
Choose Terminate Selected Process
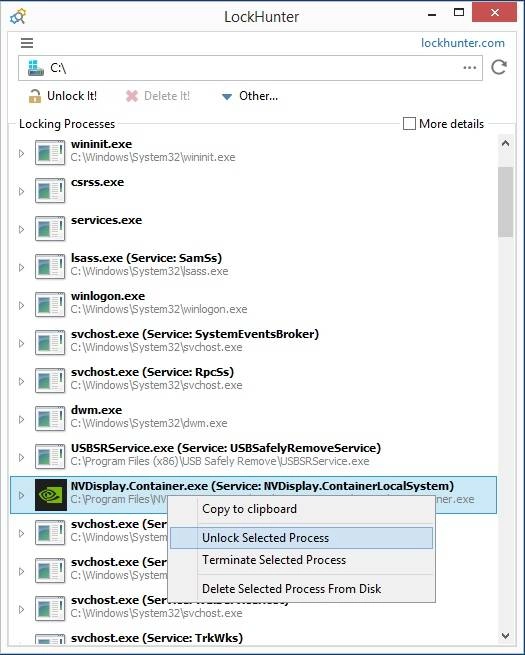coord(301,560)
